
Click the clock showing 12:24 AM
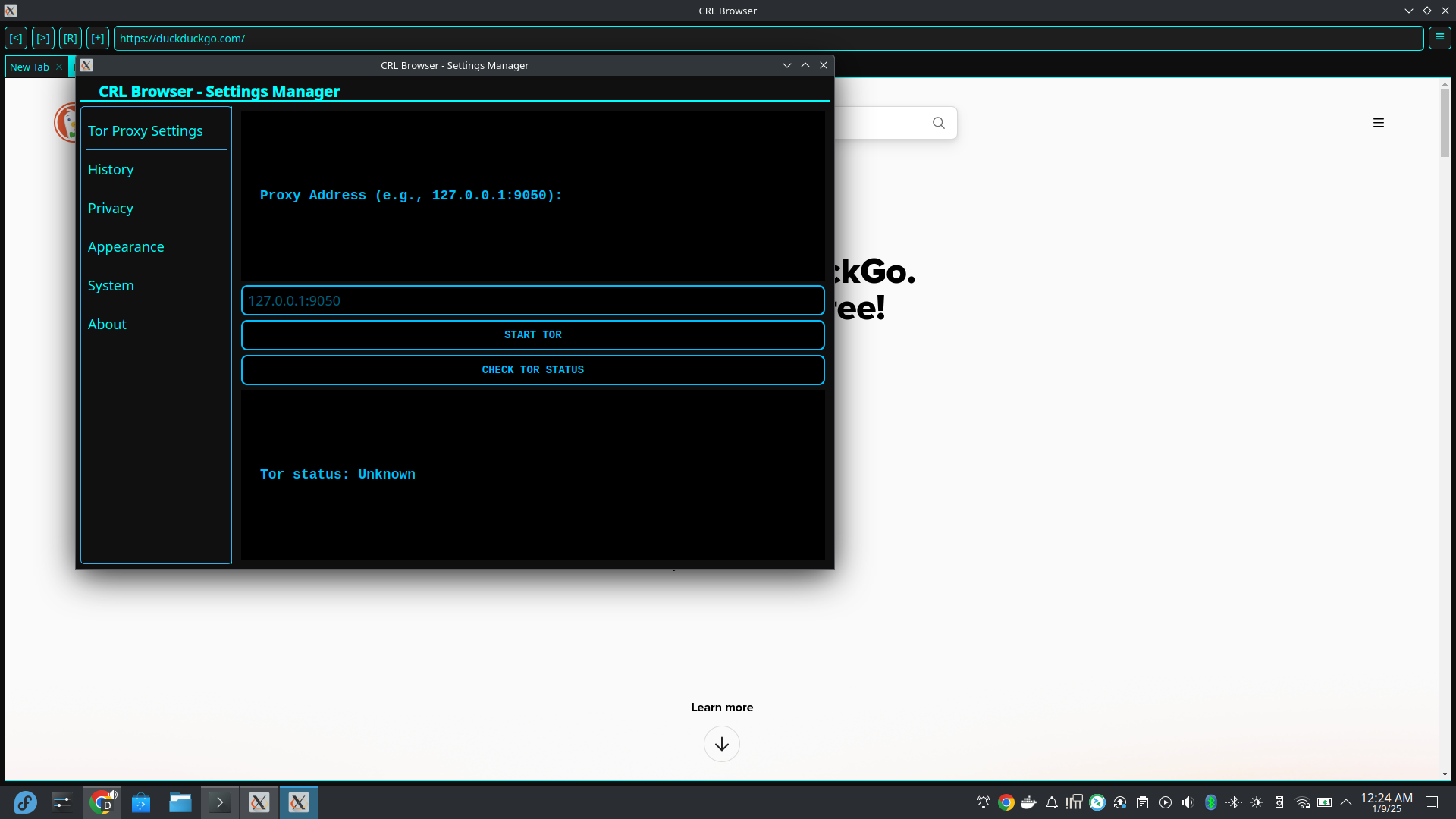(1386, 798)
